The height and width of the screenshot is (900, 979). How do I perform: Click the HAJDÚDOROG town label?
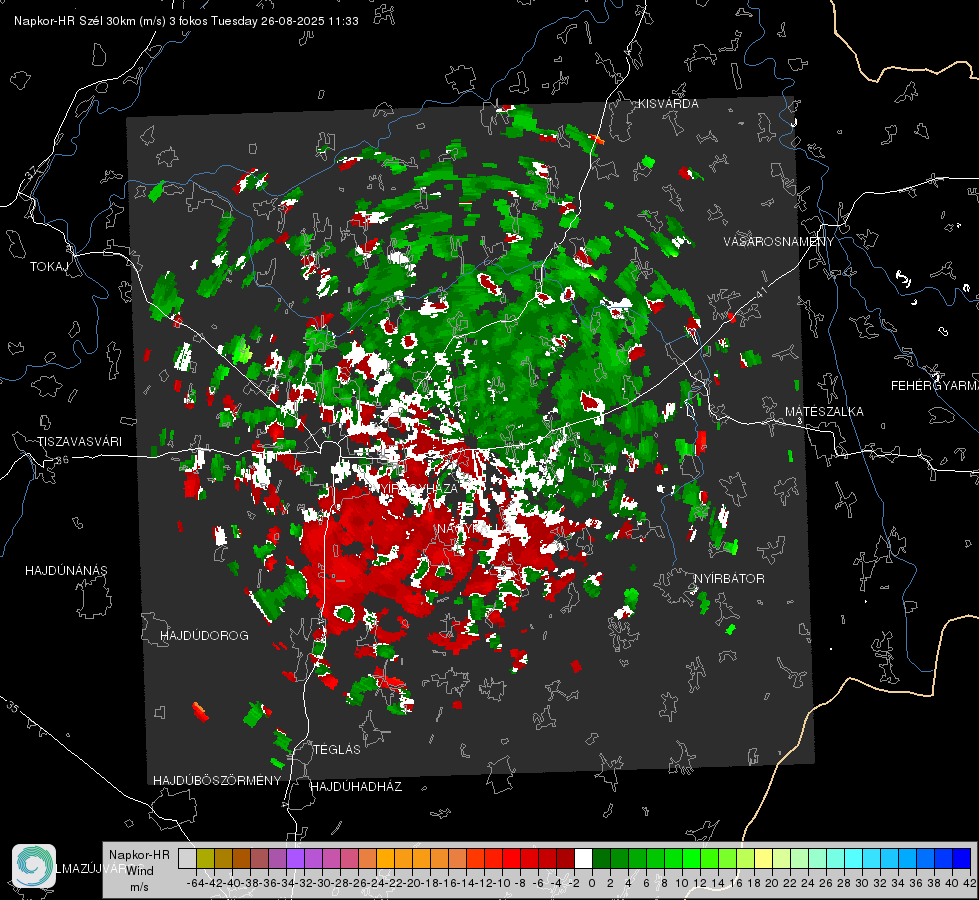point(204,635)
